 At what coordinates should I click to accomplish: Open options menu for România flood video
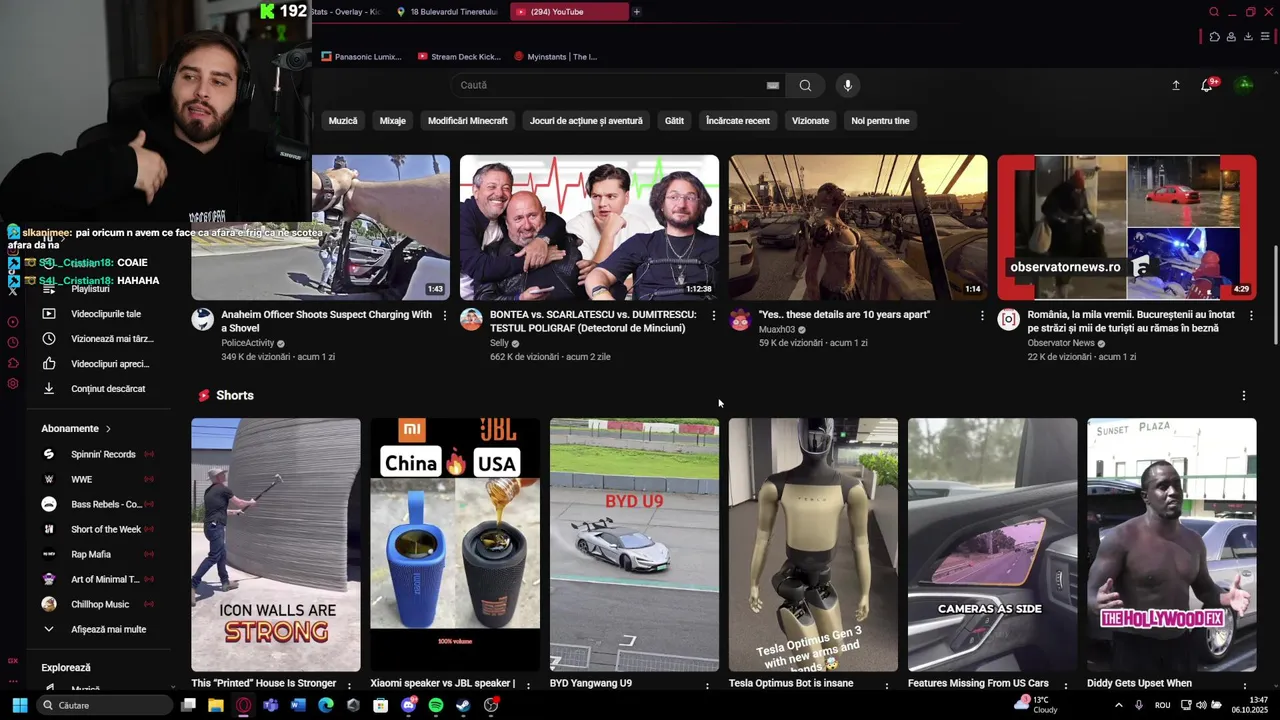coord(1250,315)
